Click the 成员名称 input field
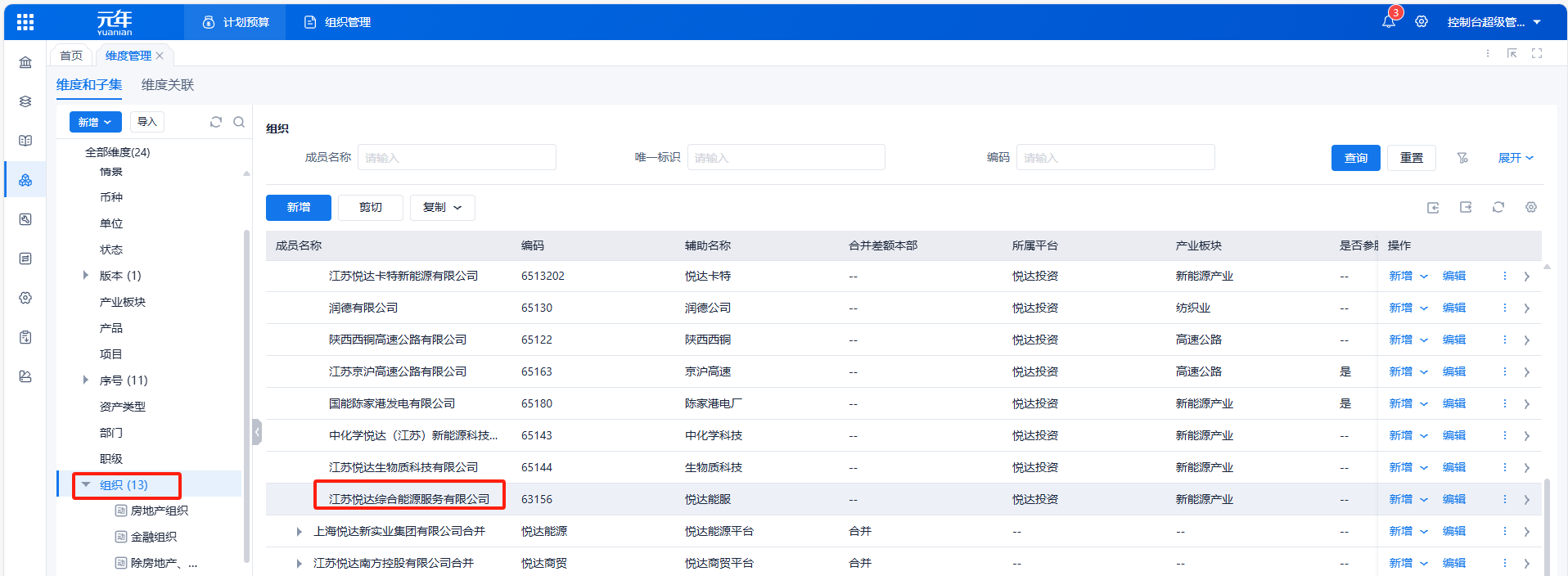Viewport: 1568px width, 576px height. click(x=457, y=158)
